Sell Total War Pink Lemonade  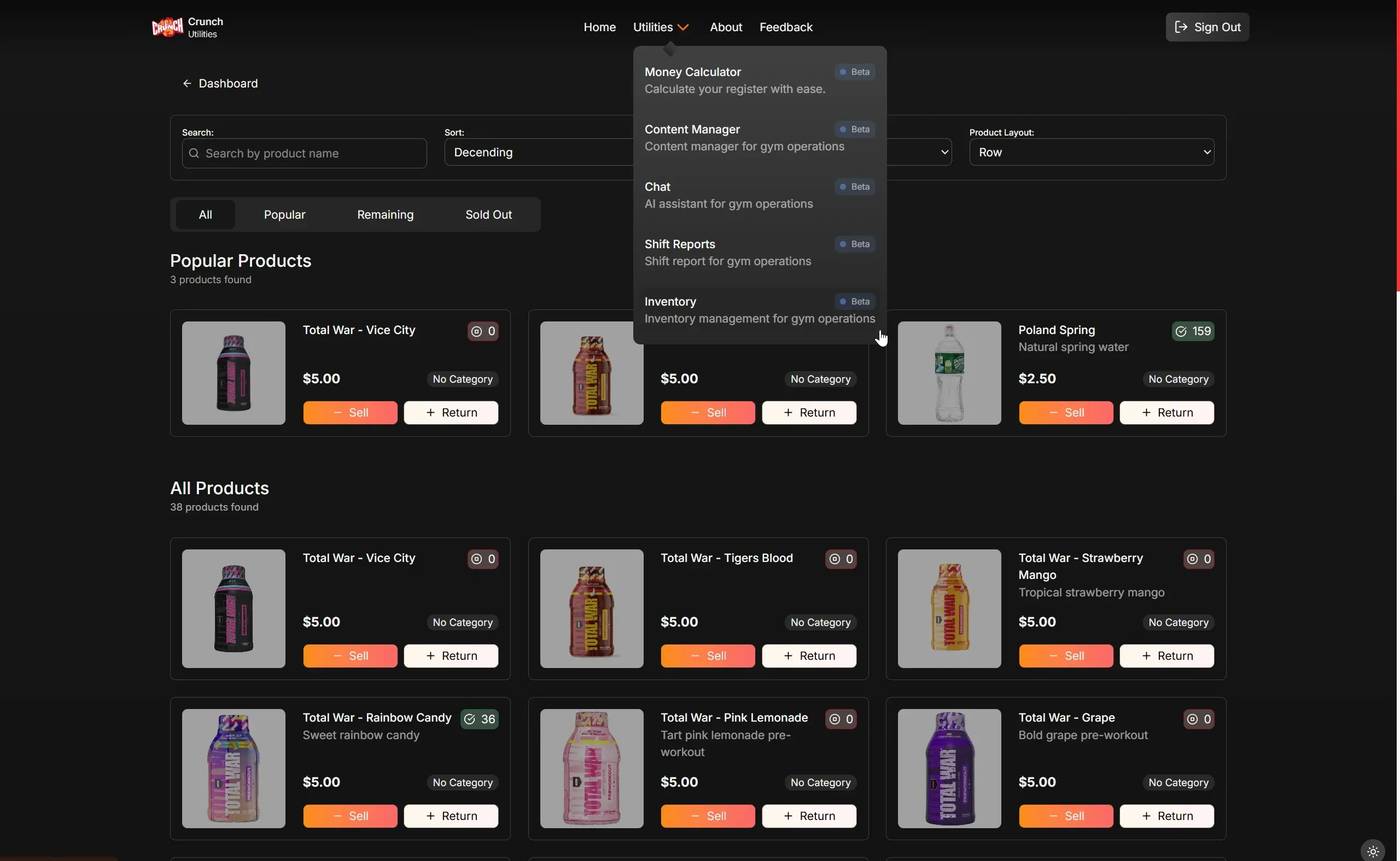708,816
